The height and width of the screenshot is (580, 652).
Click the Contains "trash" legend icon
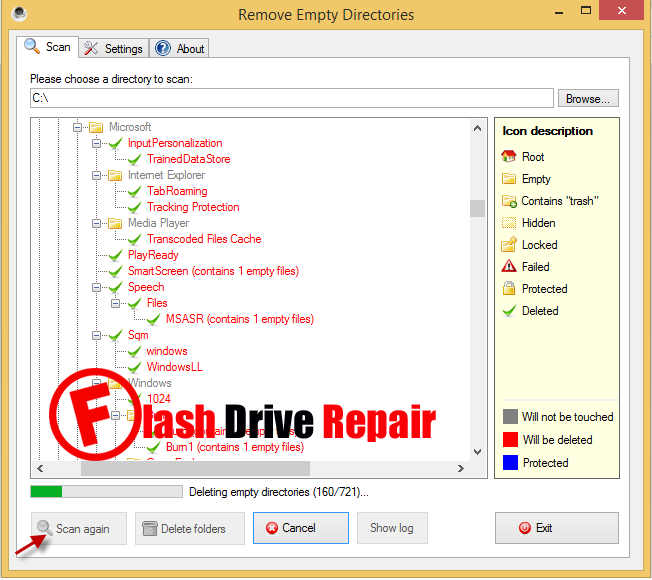(x=509, y=201)
